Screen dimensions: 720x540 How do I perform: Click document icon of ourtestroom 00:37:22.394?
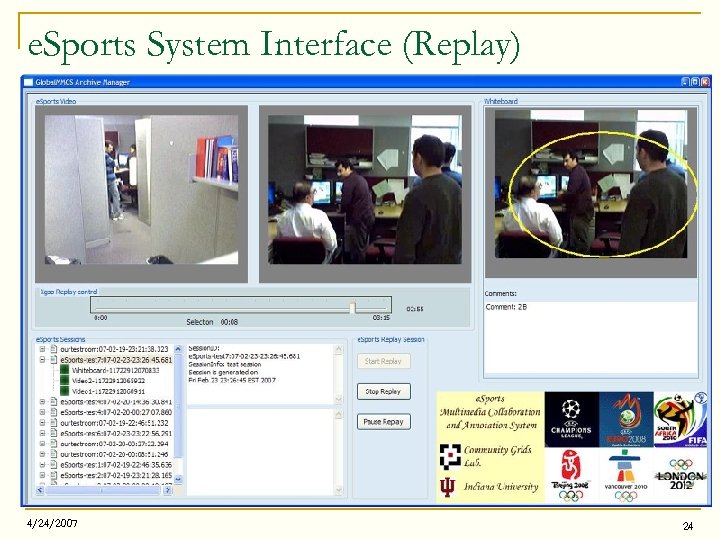coord(53,444)
